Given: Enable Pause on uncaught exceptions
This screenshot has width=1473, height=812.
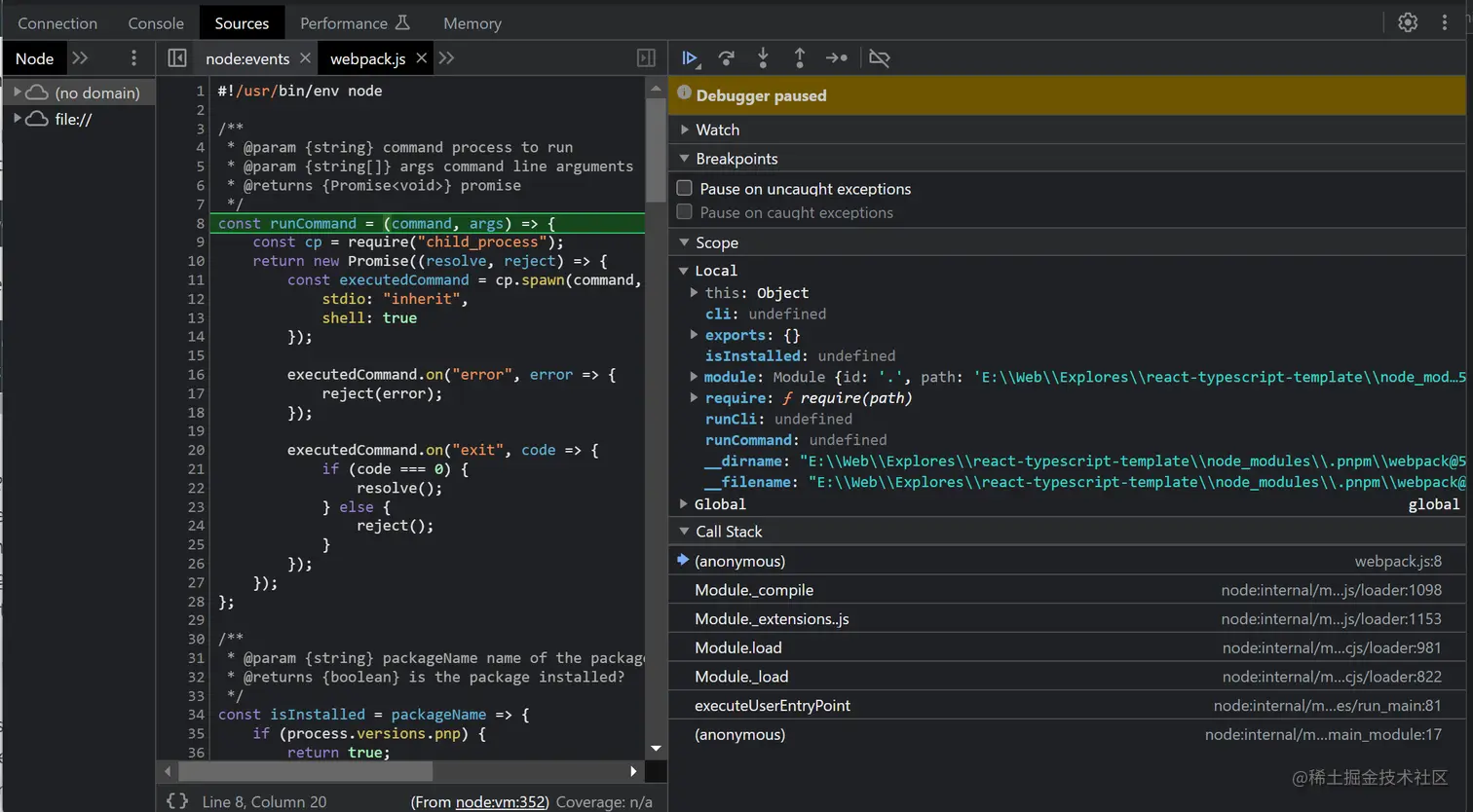Looking at the screenshot, I should tap(685, 188).
